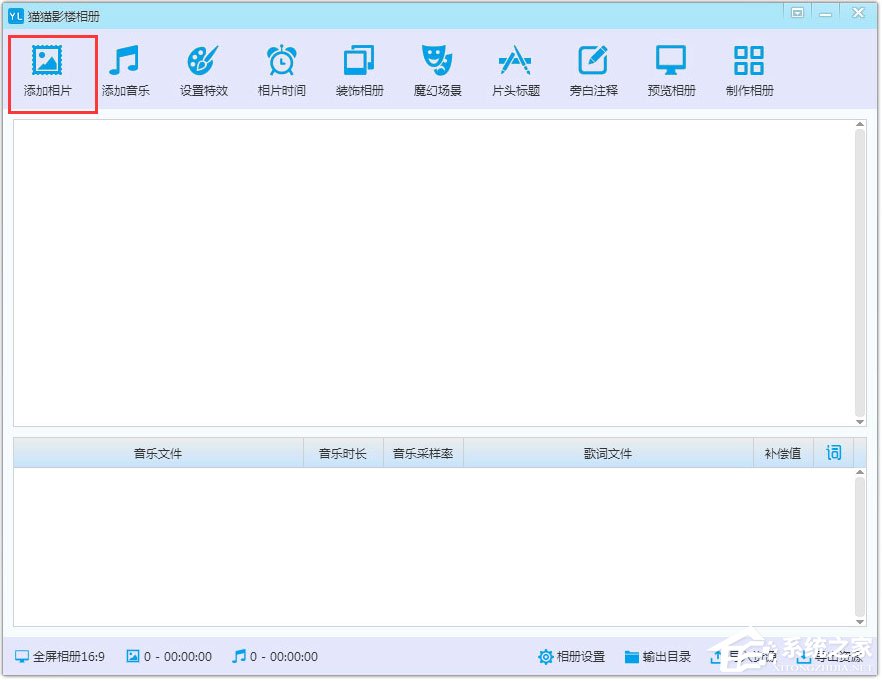Click the 导出资源 export button
Screen dimensions: 882x681
(x=829, y=657)
